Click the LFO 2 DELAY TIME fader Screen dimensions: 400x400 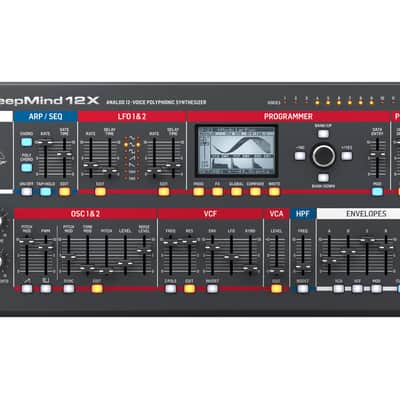point(173,165)
